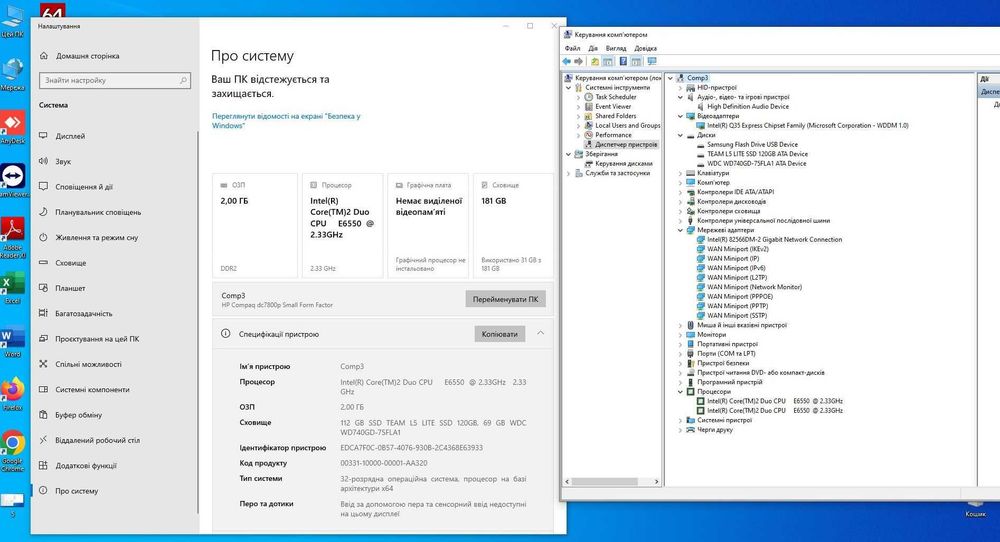
Task: Open the Firefox desktop shortcut
Action: click(x=13, y=394)
